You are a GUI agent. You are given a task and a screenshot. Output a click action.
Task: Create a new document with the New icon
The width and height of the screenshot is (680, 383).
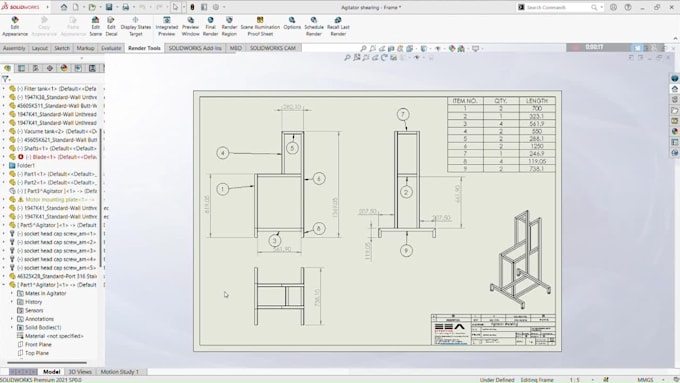pos(75,7)
